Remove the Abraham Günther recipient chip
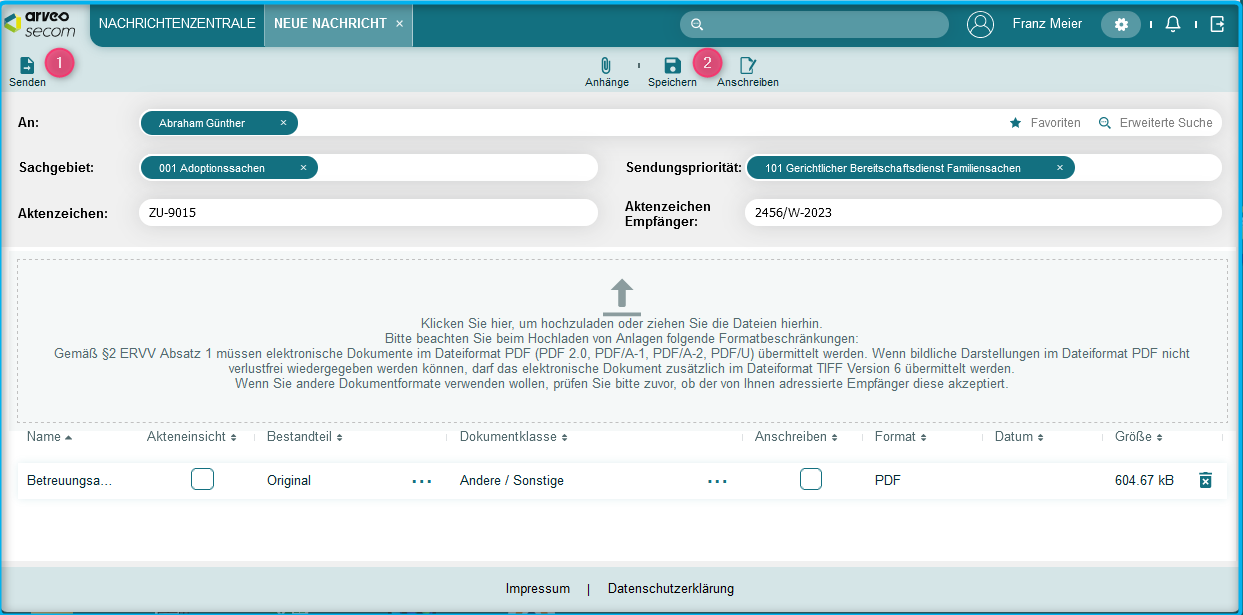This screenshot has width=1243, height=615. pos(283,123)
